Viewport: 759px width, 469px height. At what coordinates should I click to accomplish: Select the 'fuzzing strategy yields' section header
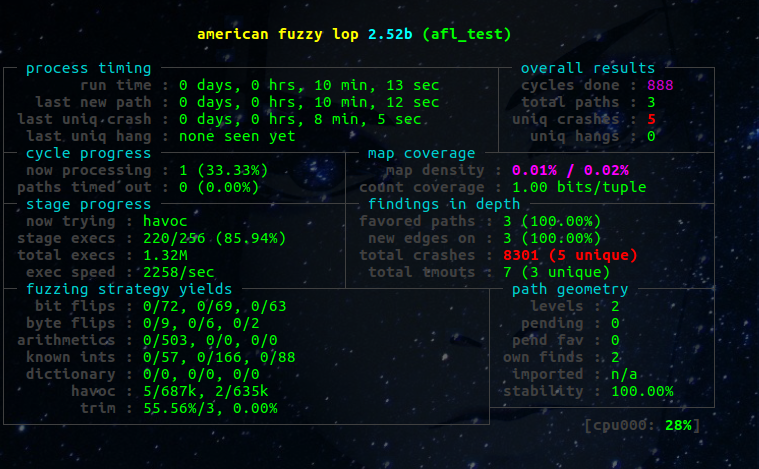[x=129, y=289]
